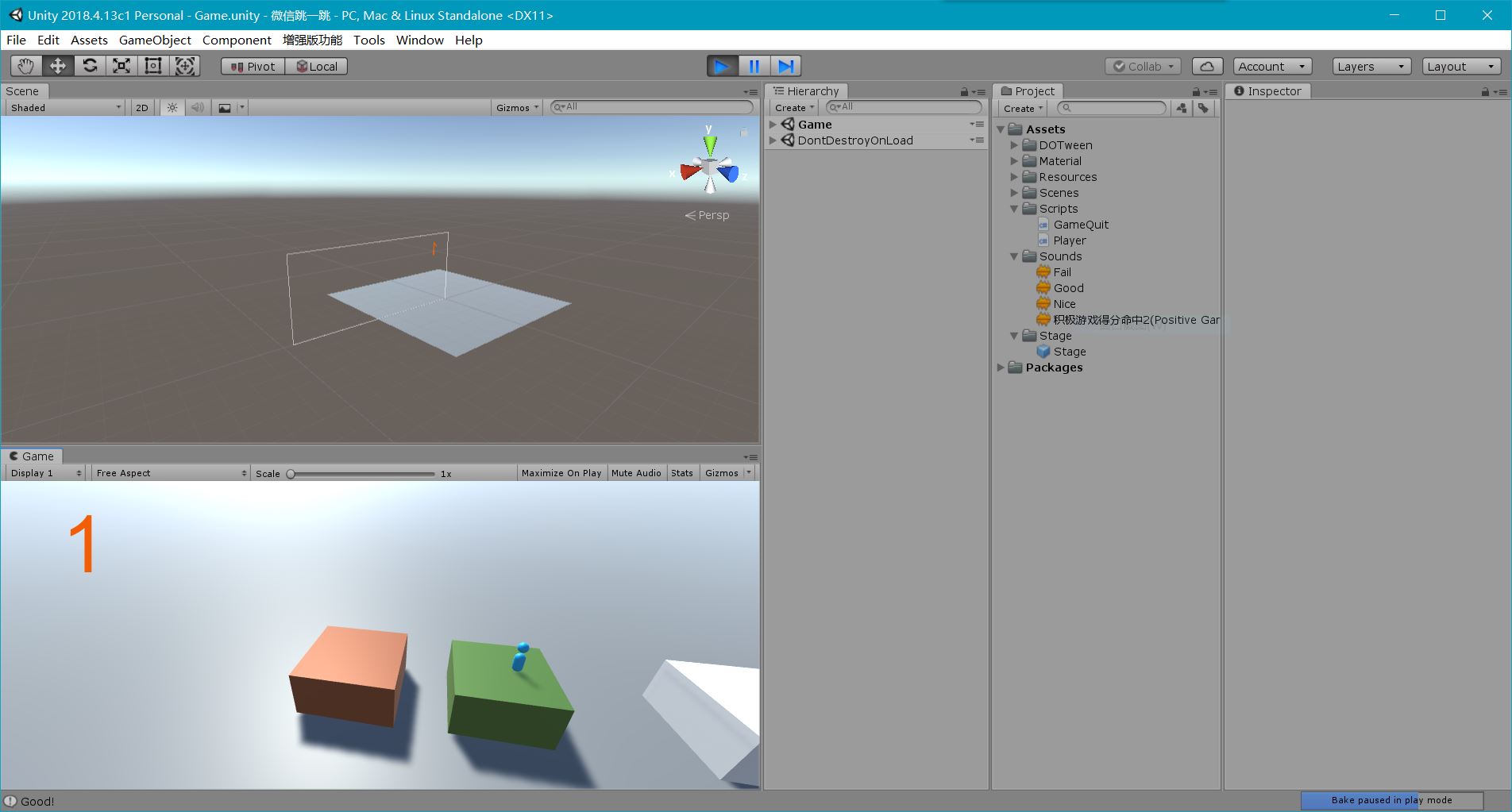Open the Free Aspect dropdown
Viewport: 1512px width, 812px height.
[x=171, y=473]
